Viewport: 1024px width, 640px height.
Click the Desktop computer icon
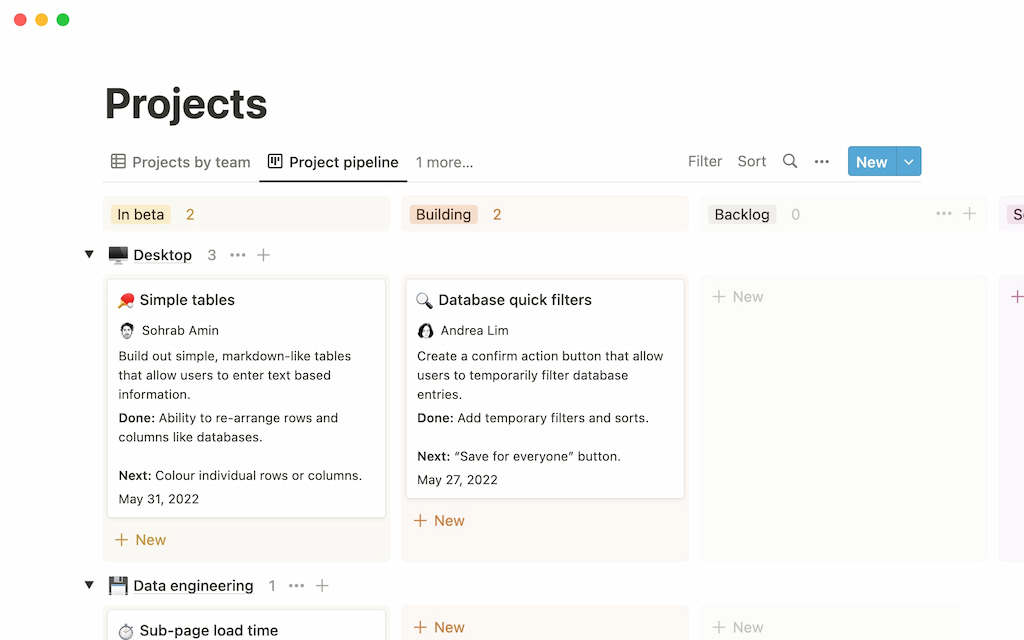[x=118, y=255]
